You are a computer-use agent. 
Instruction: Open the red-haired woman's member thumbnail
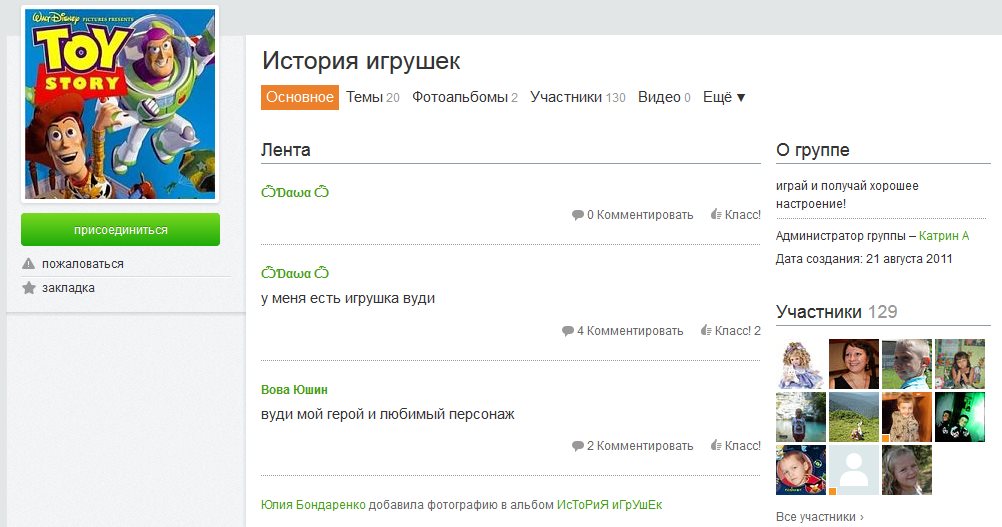(854, 364)
